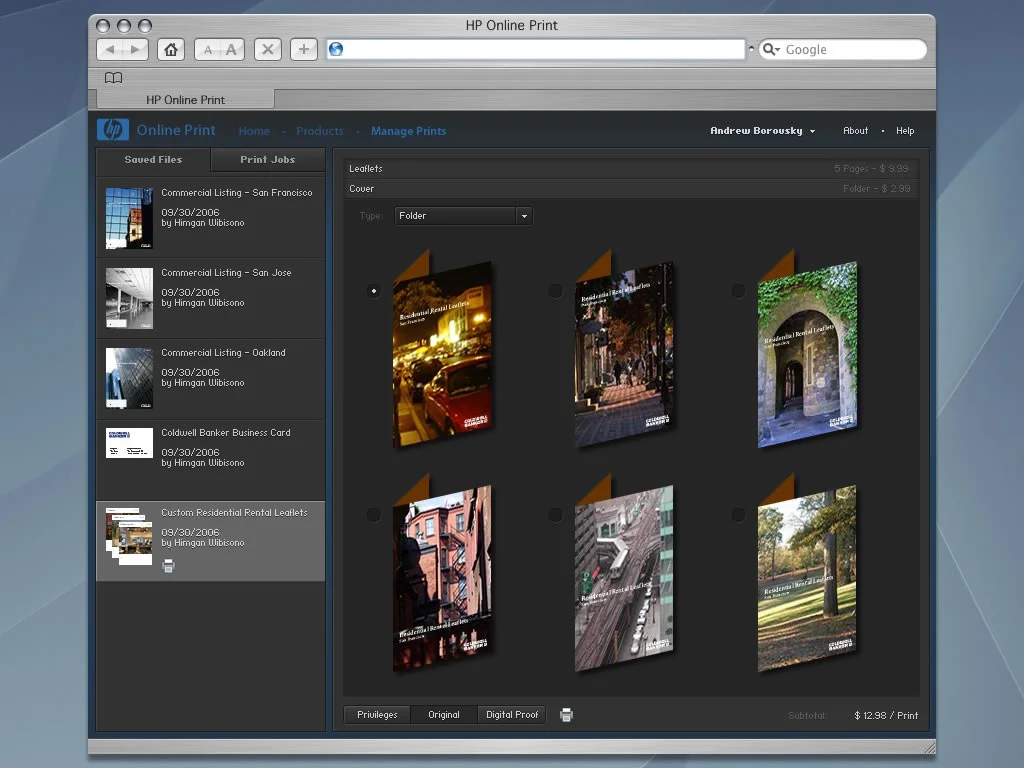1024x768 pixels.
Task: Open the Products menu item
Action: click(x=319, y=131)
